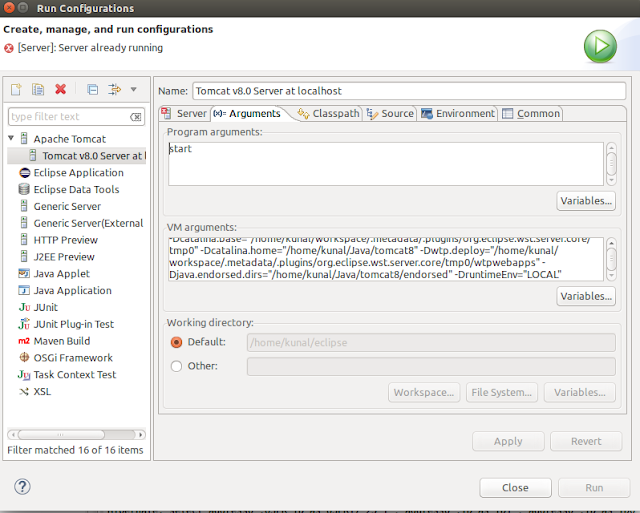Duplicate the selected launch configuration
This screenshot has width=640, height=513.
tap(38, 89)
